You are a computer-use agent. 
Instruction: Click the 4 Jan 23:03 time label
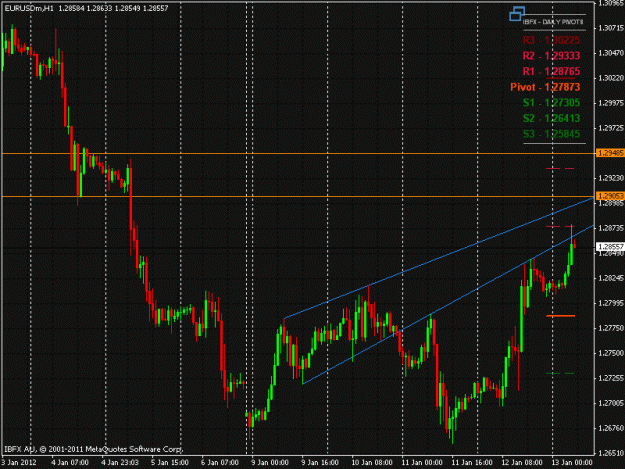[x=120, y=463]
